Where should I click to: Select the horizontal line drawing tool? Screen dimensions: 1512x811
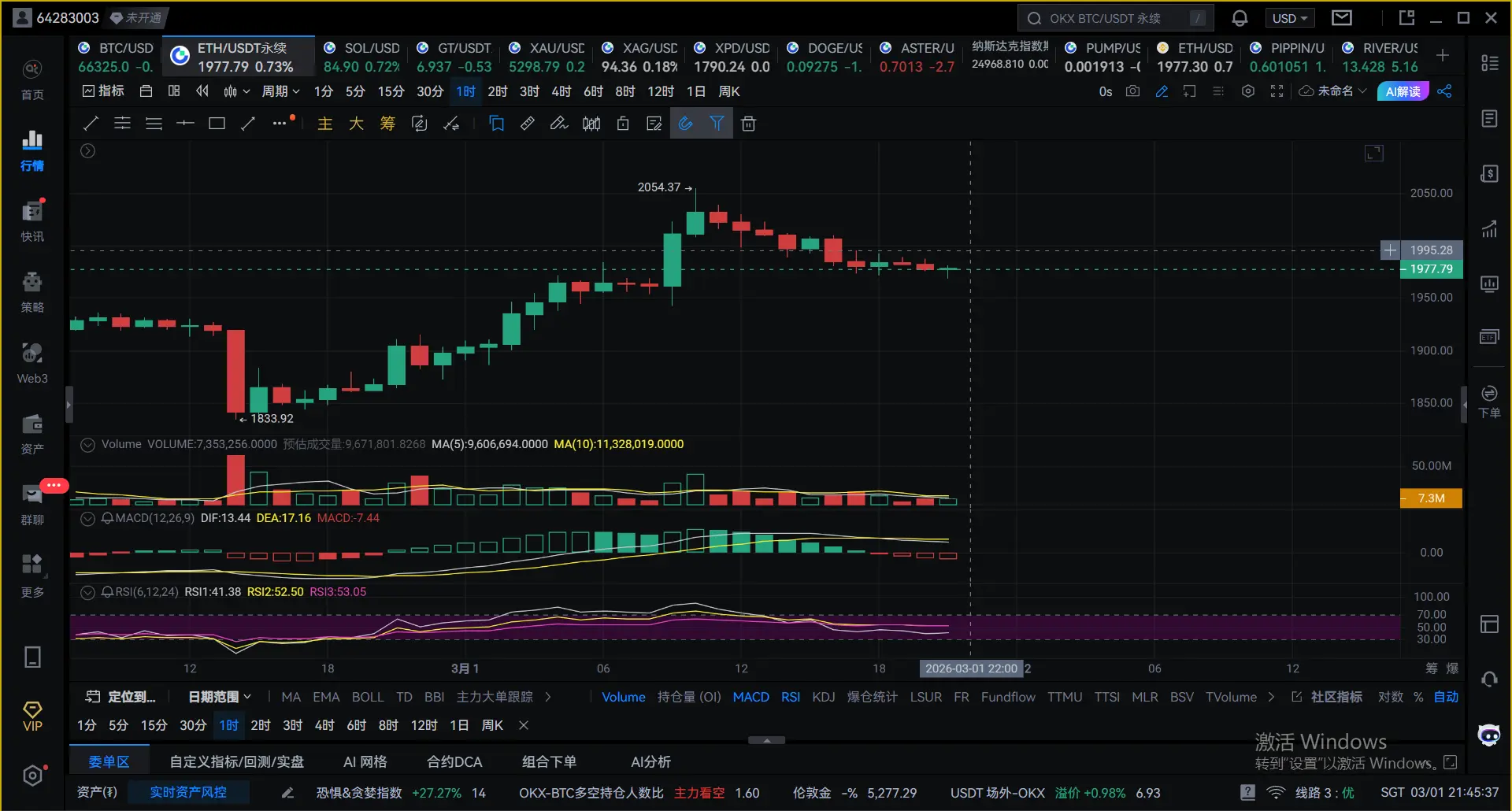pos(185,124)
